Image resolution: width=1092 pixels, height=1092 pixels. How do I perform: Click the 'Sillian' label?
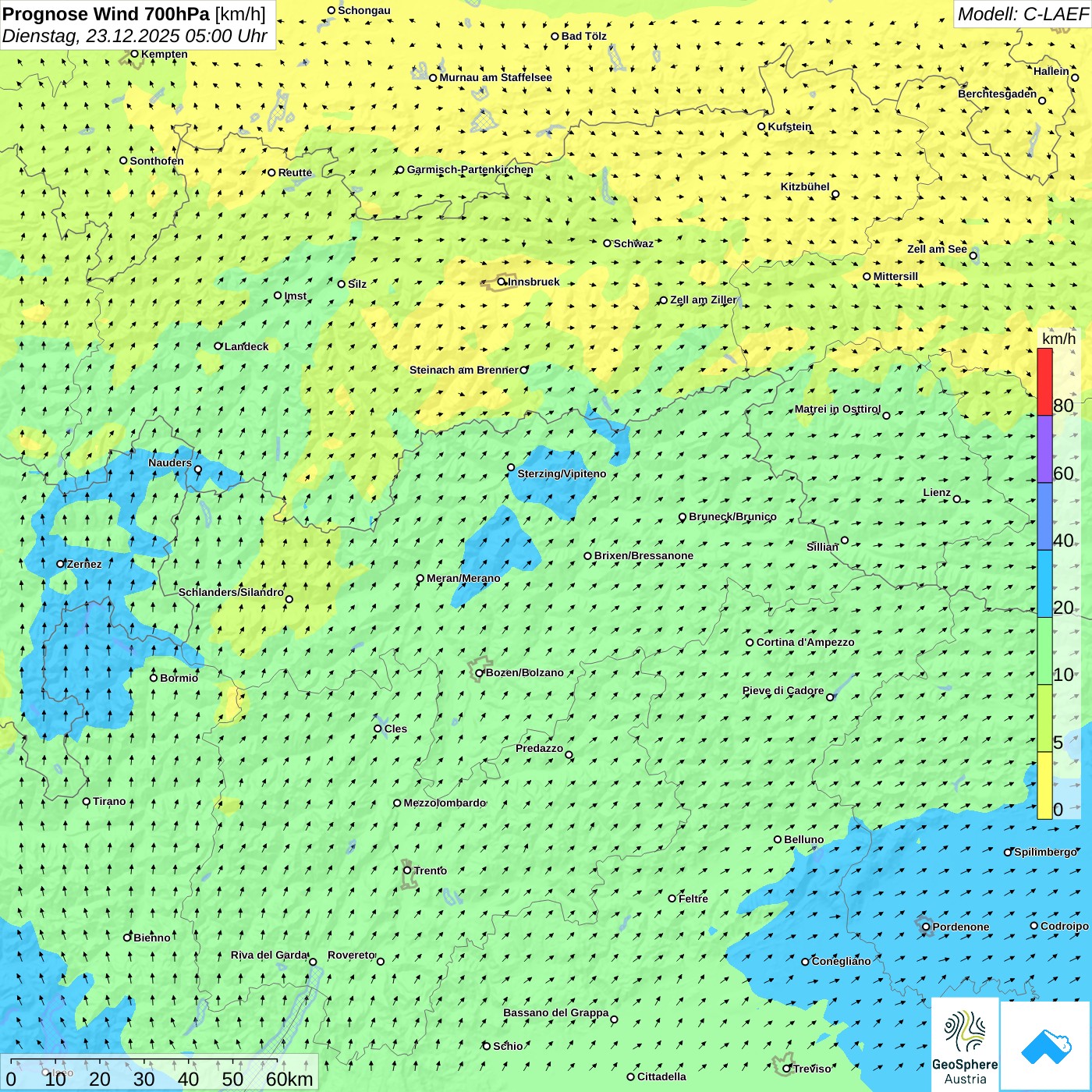822,547
